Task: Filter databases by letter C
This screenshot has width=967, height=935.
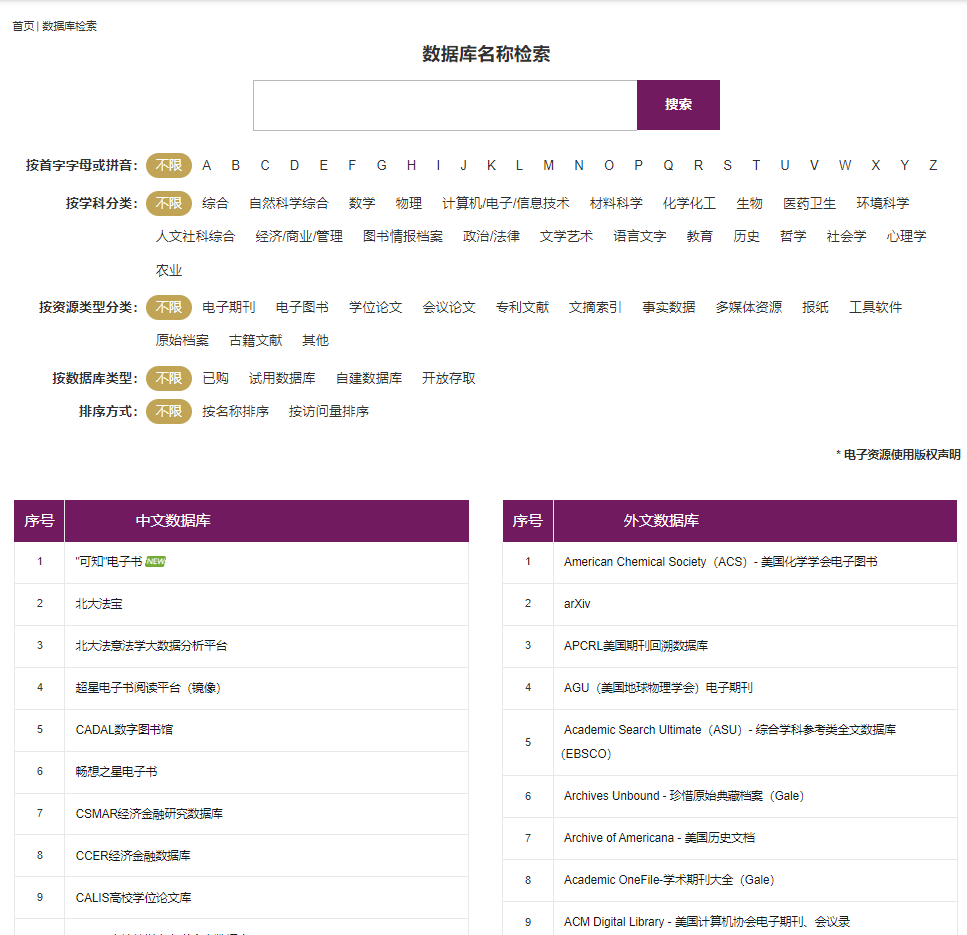Action: [x=265, y=165]
